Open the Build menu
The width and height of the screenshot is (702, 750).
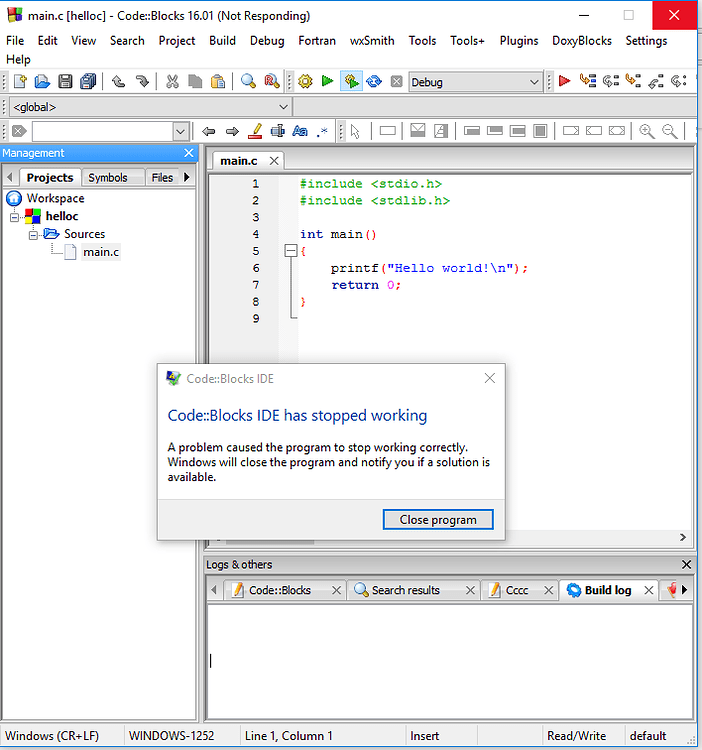pyautogui.click(x=222, y=41)
